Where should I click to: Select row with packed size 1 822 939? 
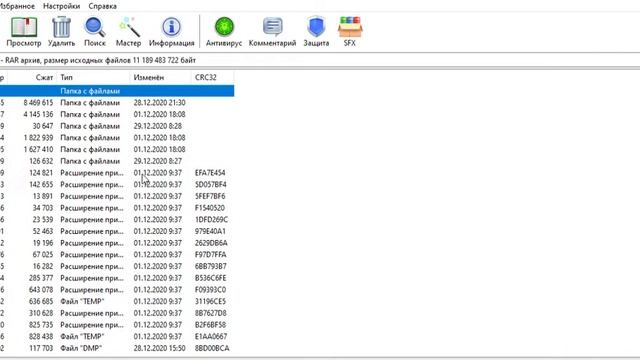coord(117,138)
